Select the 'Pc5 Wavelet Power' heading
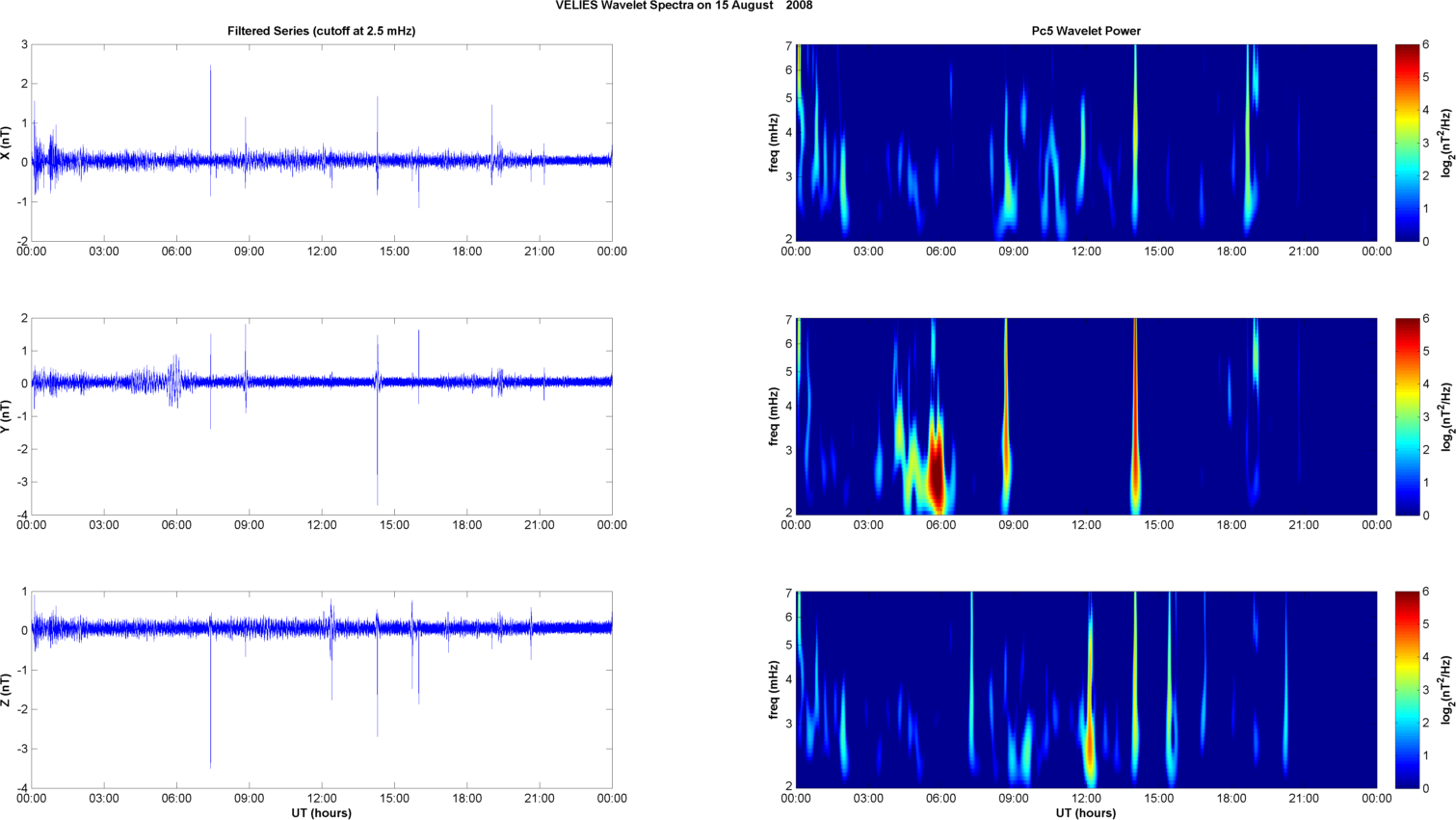 pos(1086,31)
